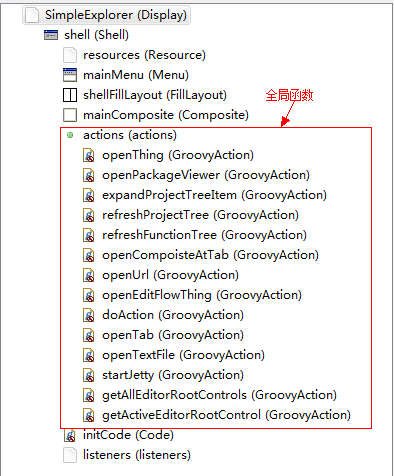Click the openEditFlowThing script icon

(x=89, y=295)
